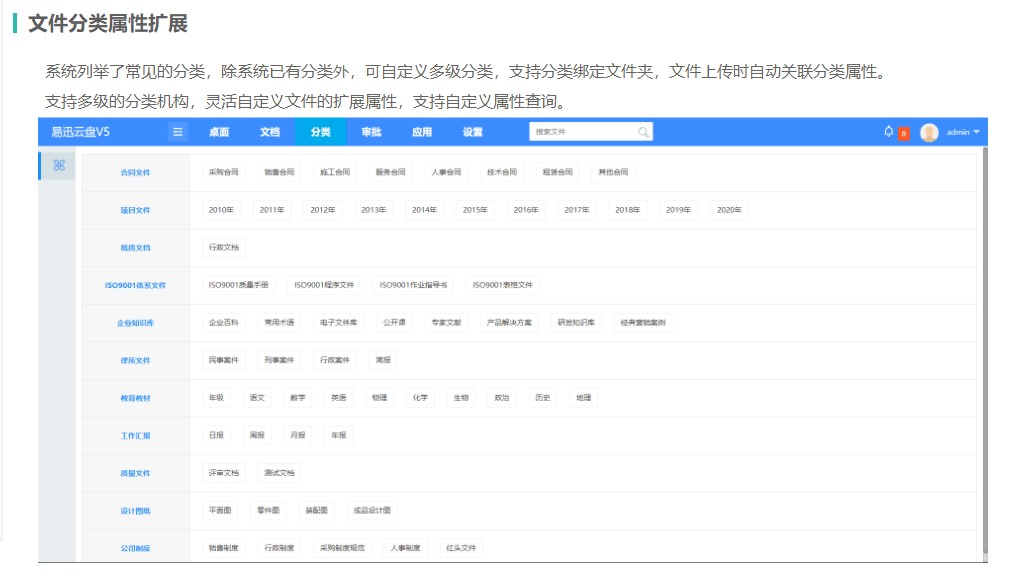
Task: Select the 民事案件 tag
Action: (x=223, y=360)
